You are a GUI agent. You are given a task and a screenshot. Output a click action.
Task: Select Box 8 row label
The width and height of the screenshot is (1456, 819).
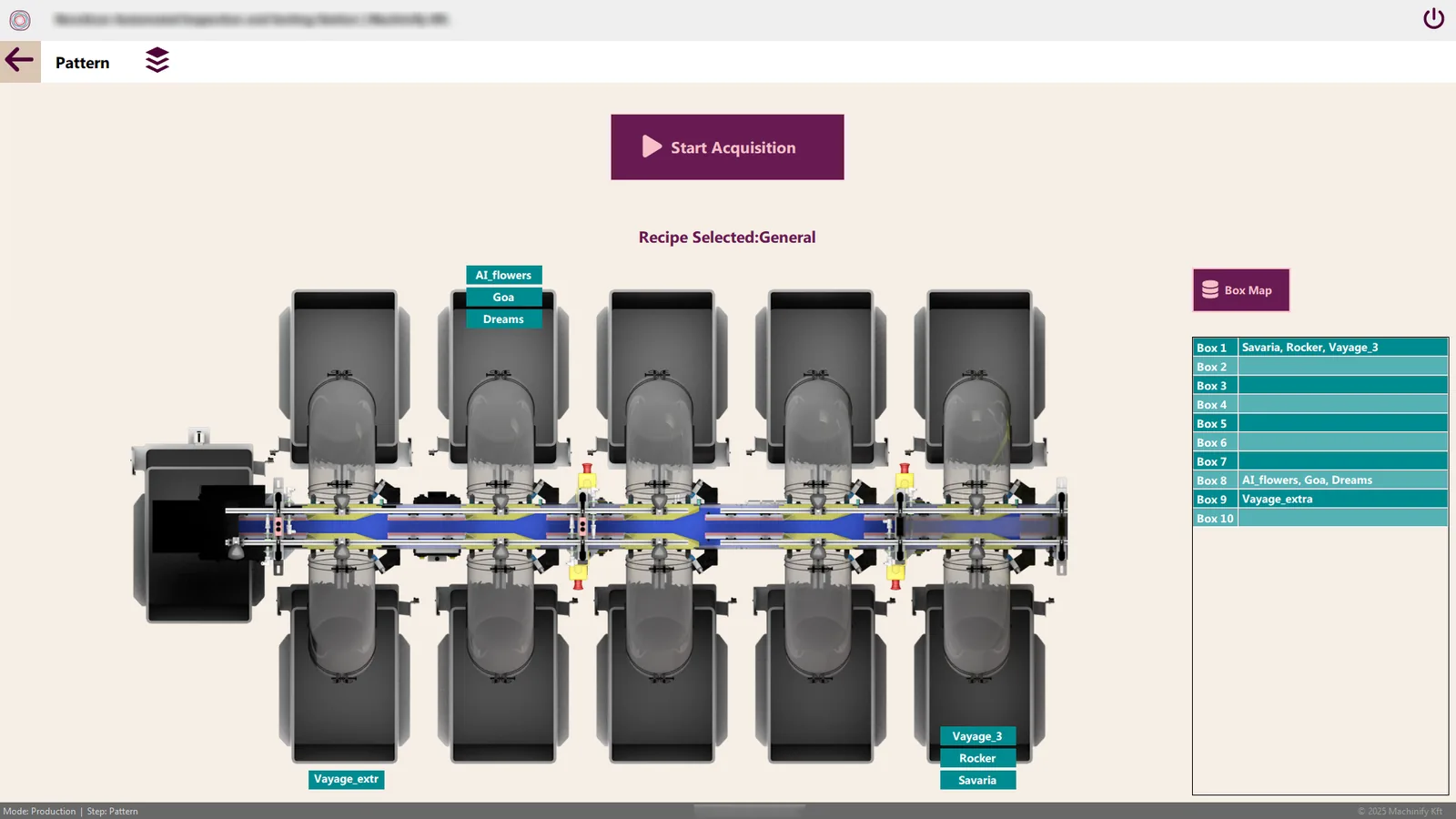[1215, 480]
